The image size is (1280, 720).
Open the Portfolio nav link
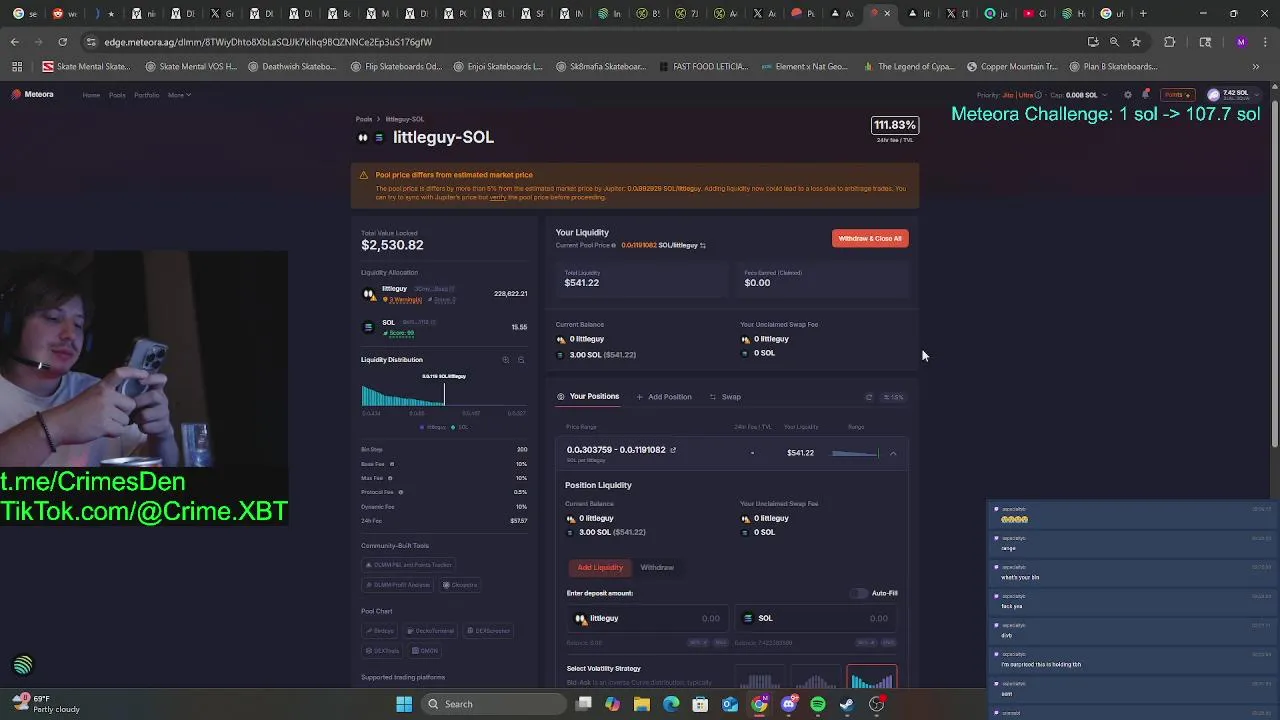(147, 95)
